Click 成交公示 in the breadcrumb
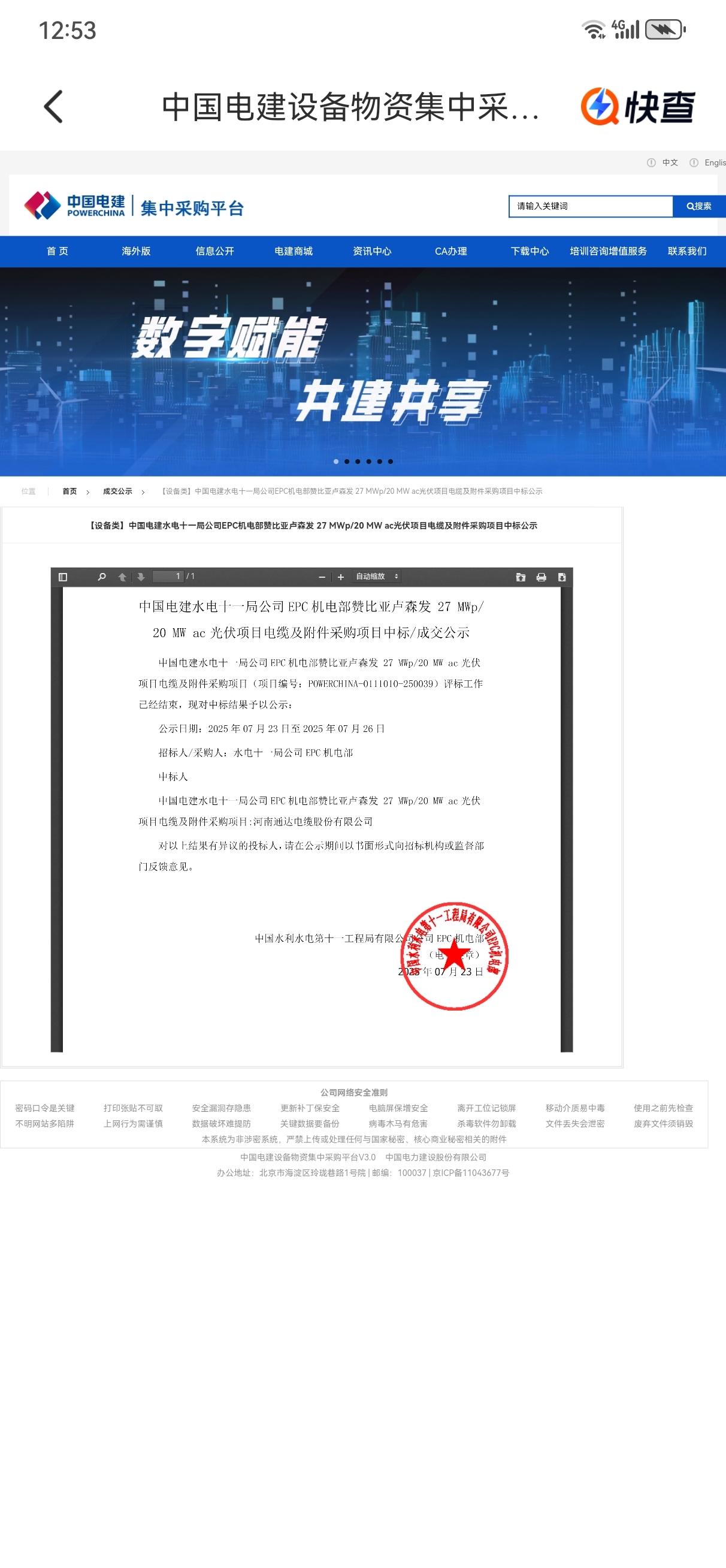 pos(117,491)
